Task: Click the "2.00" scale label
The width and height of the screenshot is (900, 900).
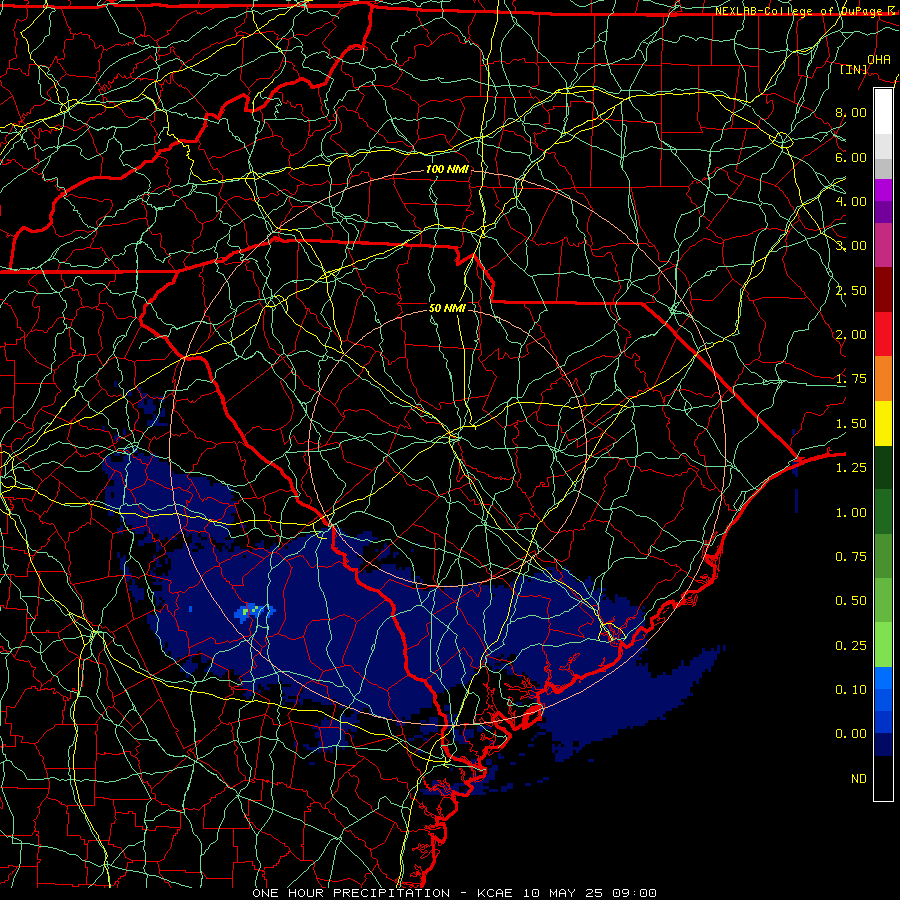Action: click(851, 334)
